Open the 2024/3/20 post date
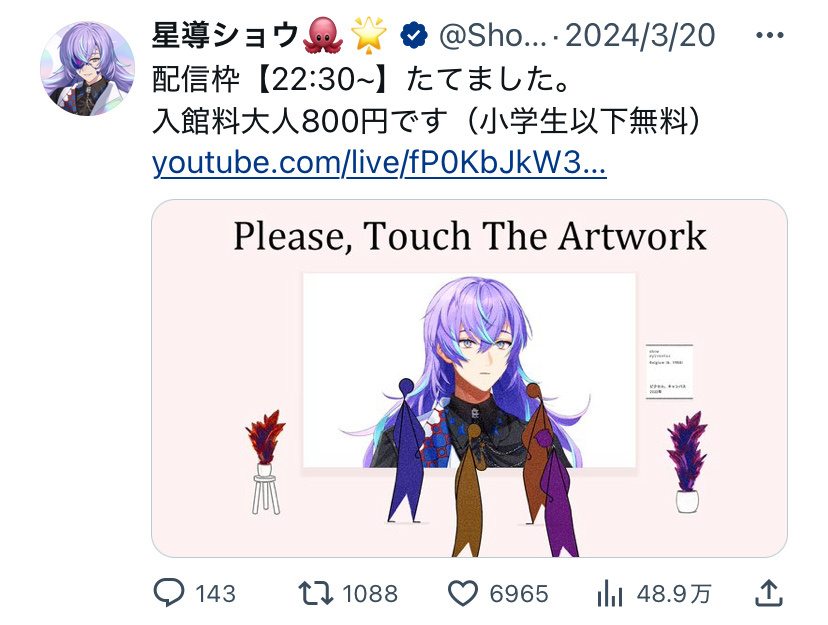The width and height of the screenshot is (828, 625). pyautogui.click(x=640, y=36)
